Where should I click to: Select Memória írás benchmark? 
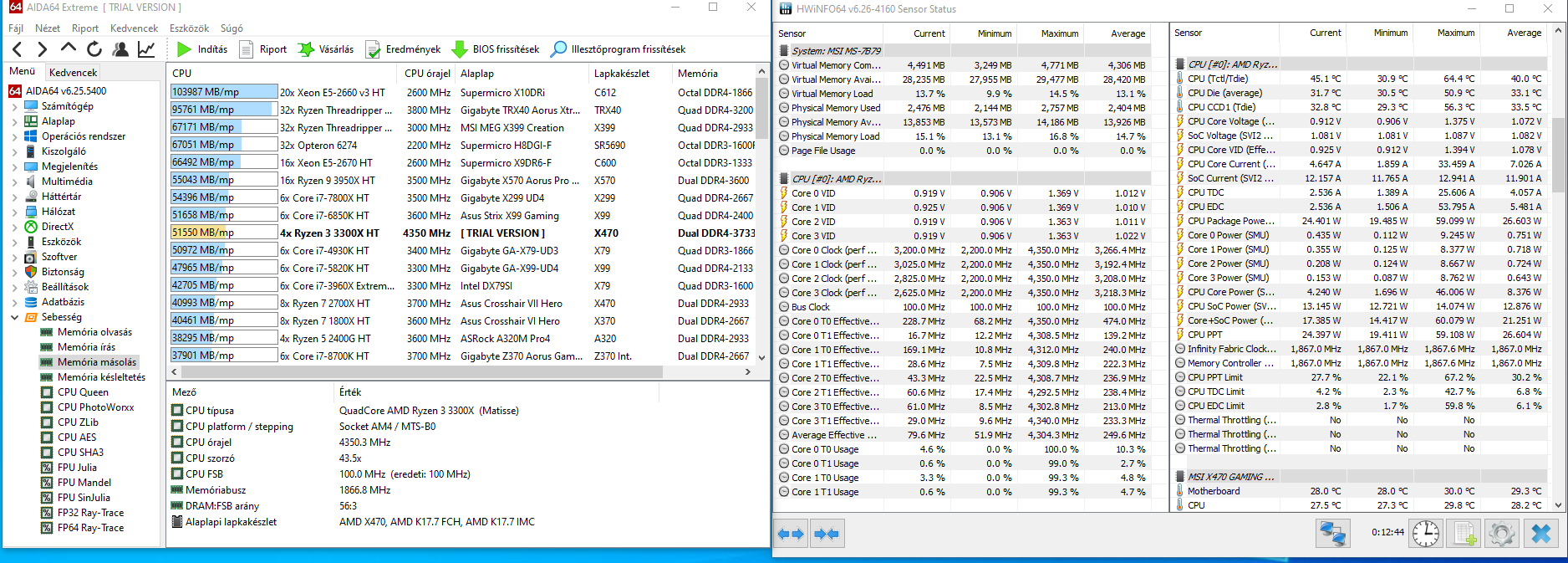pyautogui.click(x=86, y=347)
